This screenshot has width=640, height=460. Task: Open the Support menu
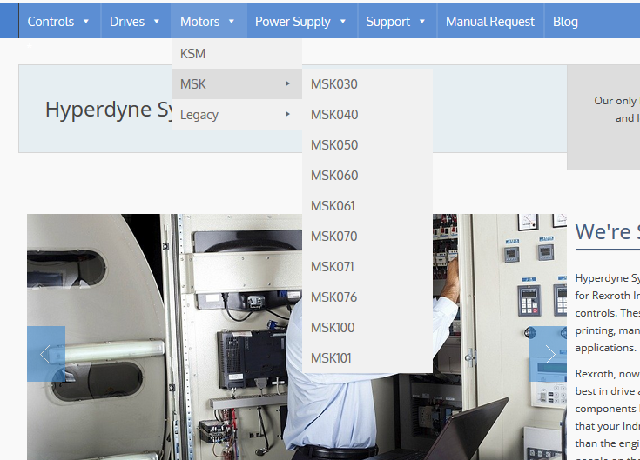pyautogui.click(x=397, y=21)
